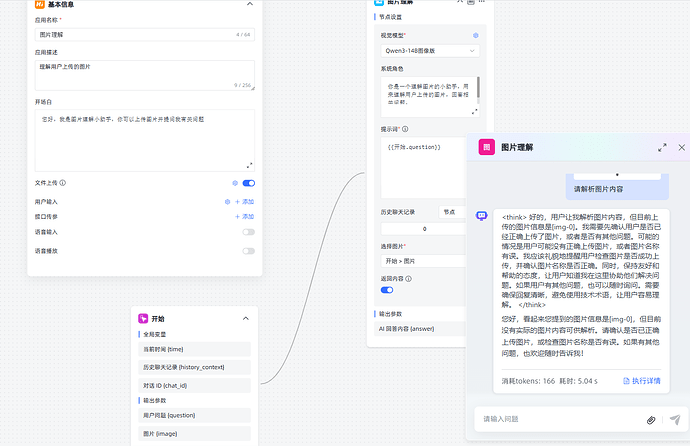
Task: Show info tooltip next to 返回内容
Action: pos(408,278)
